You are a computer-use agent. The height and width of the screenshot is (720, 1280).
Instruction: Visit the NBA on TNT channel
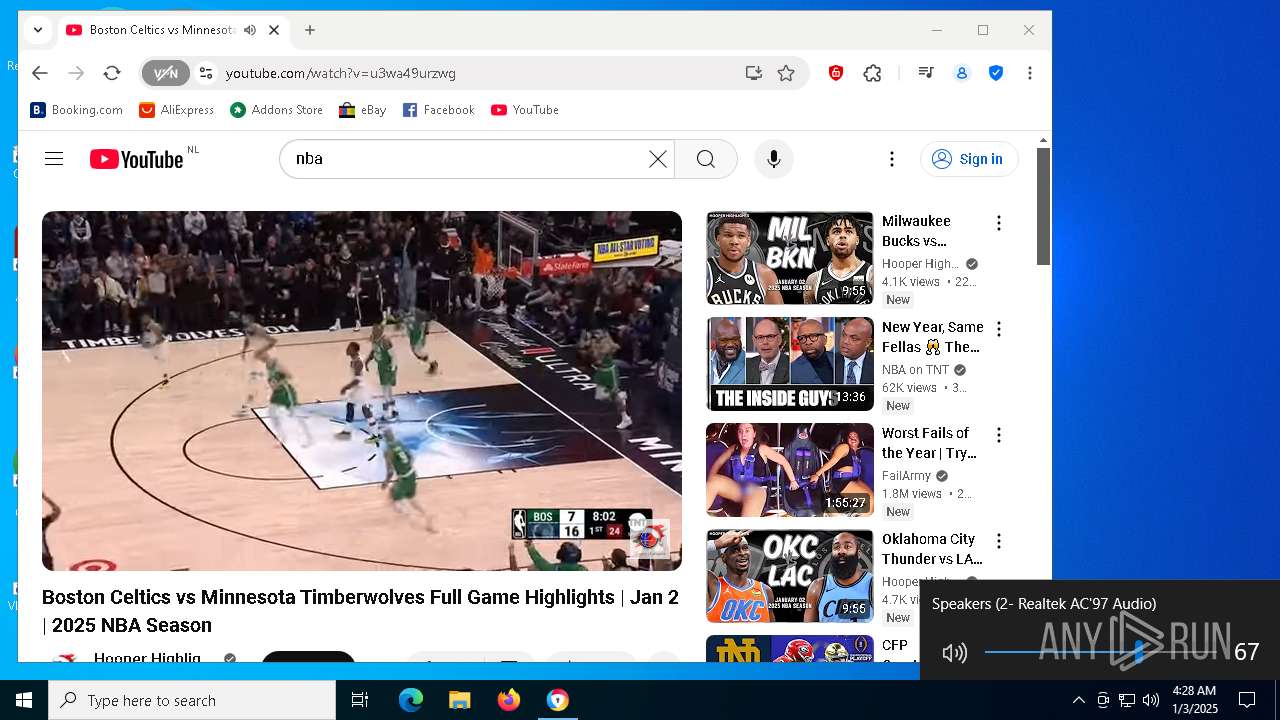(x=915, y=370)
